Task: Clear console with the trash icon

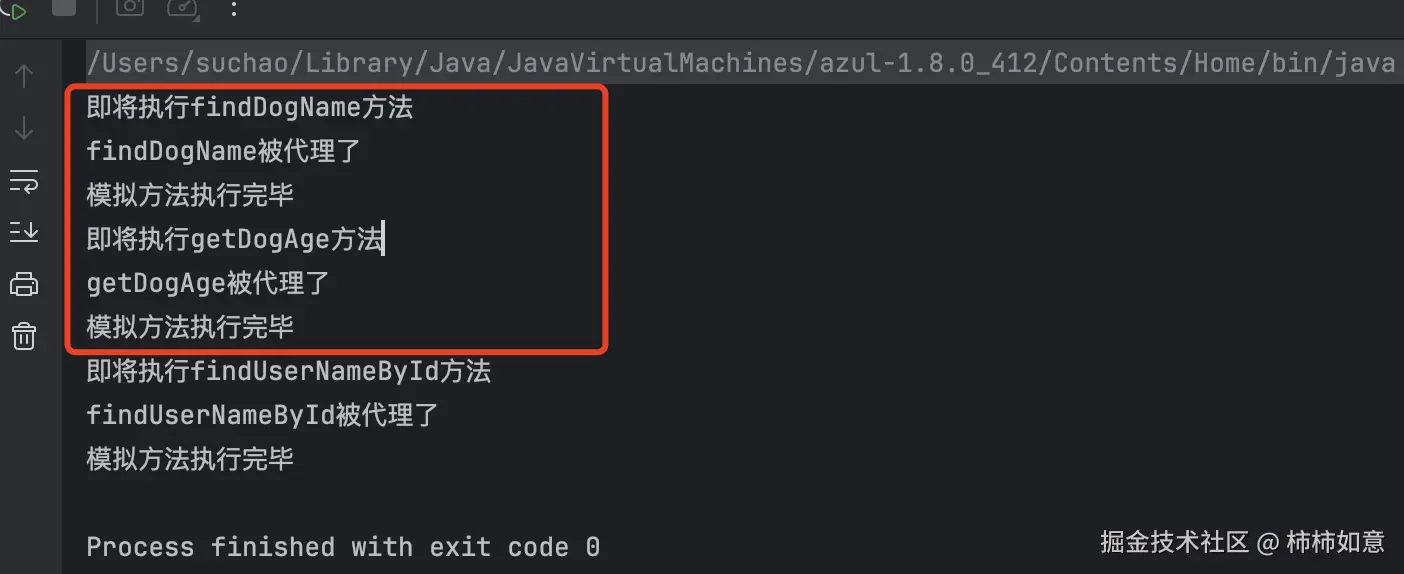Action: point(24,336)
